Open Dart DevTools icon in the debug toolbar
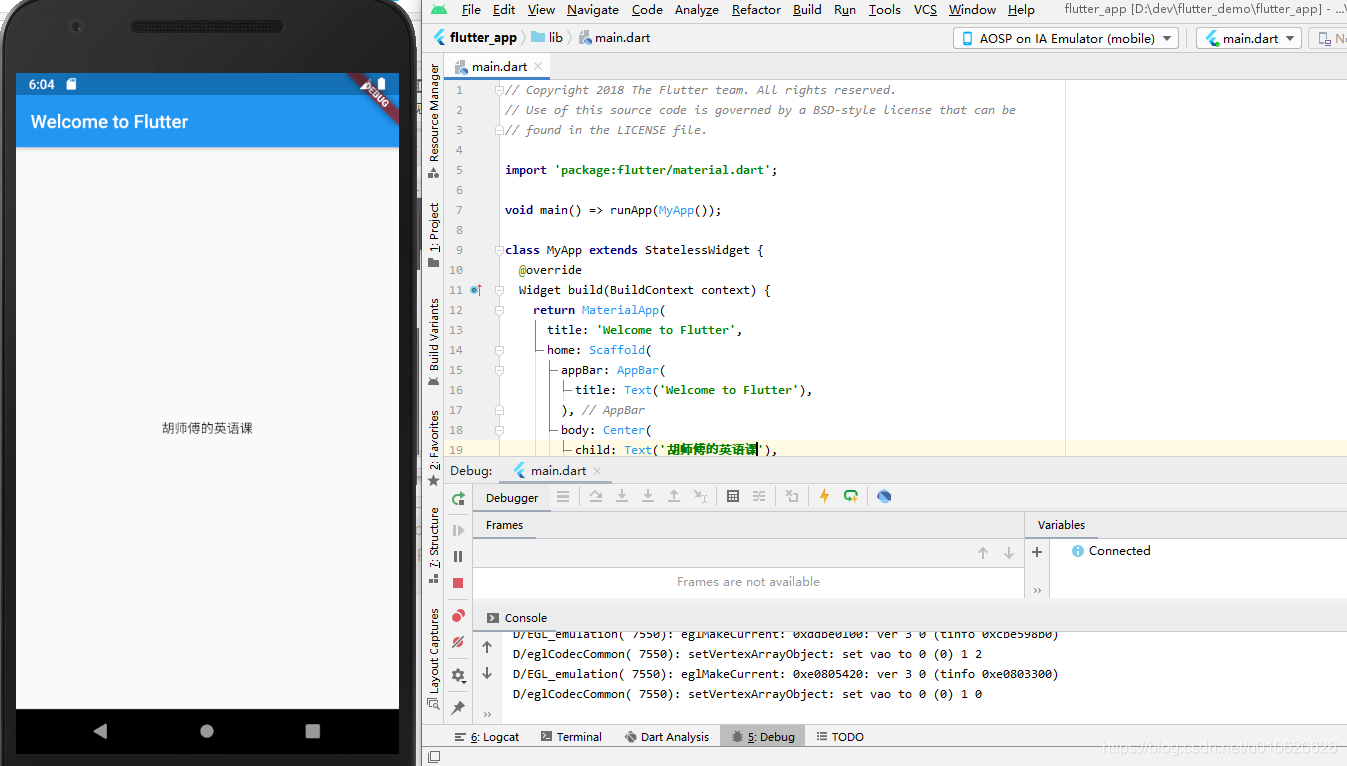The height and width of the screenshot is (766, 1347). [x=884, y=496]
